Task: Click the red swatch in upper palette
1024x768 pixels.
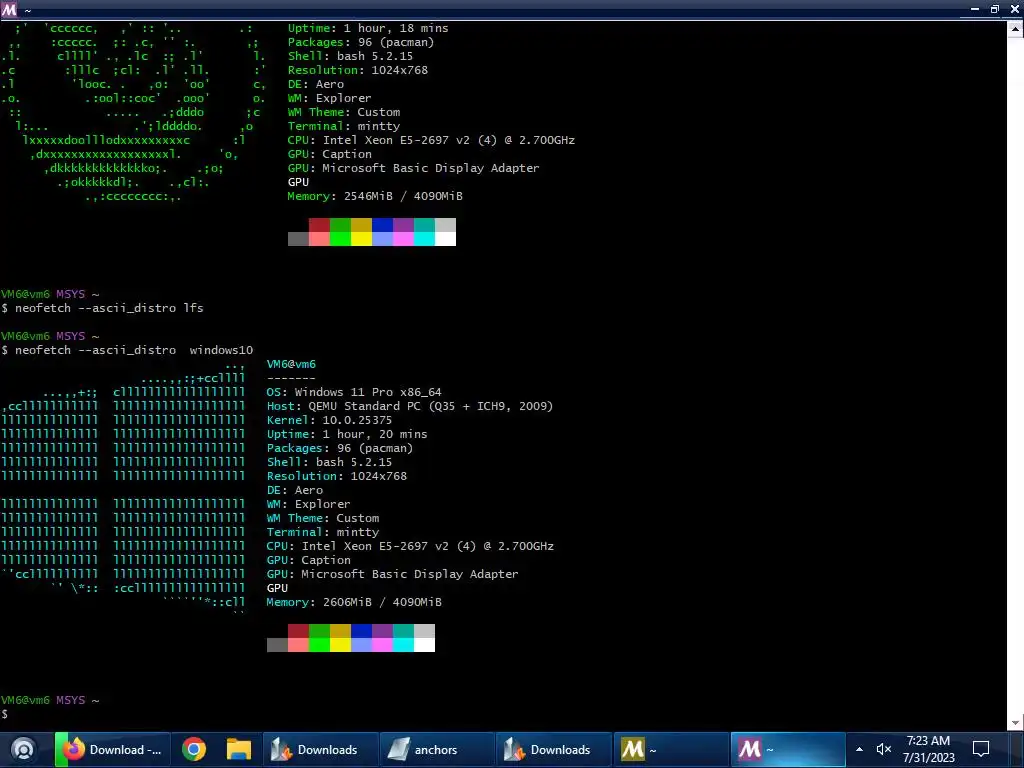Action: [x=319, y=225]
